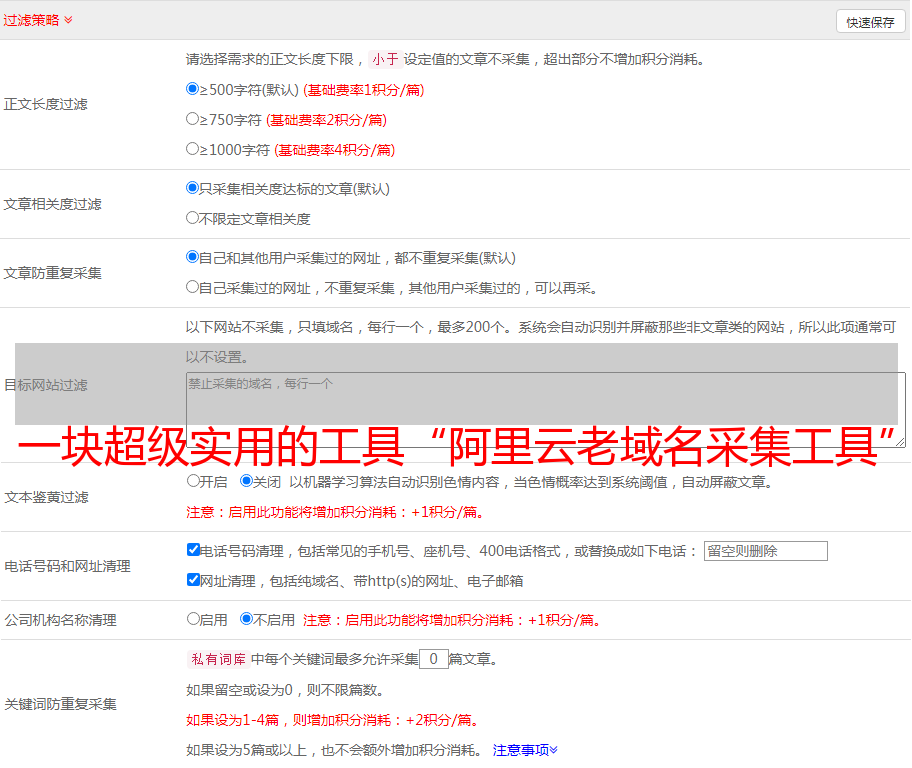912x768 pixels.
Task: Click the 基础费率4积分/篇 red note
Action: (335, 150)
